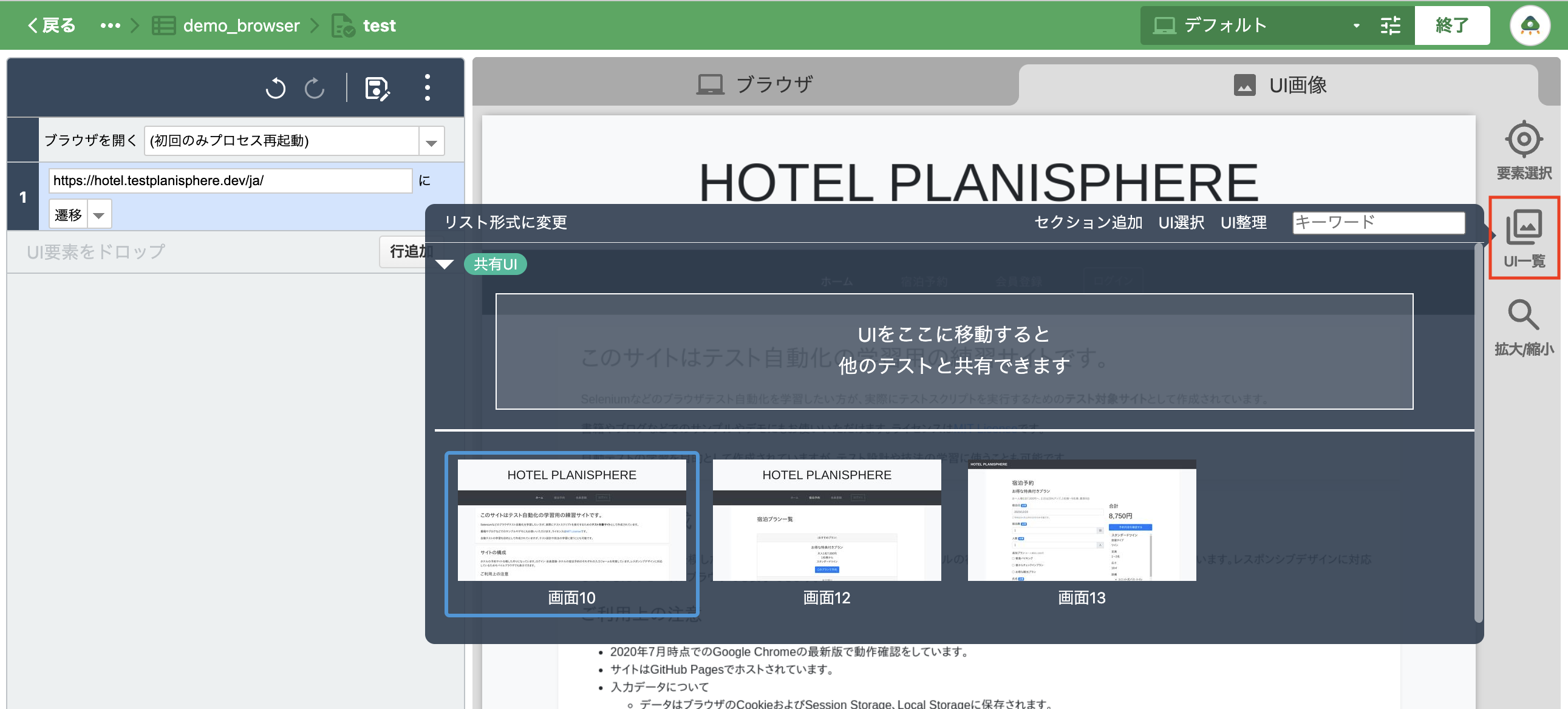Click the URL input field

point(230,181)
